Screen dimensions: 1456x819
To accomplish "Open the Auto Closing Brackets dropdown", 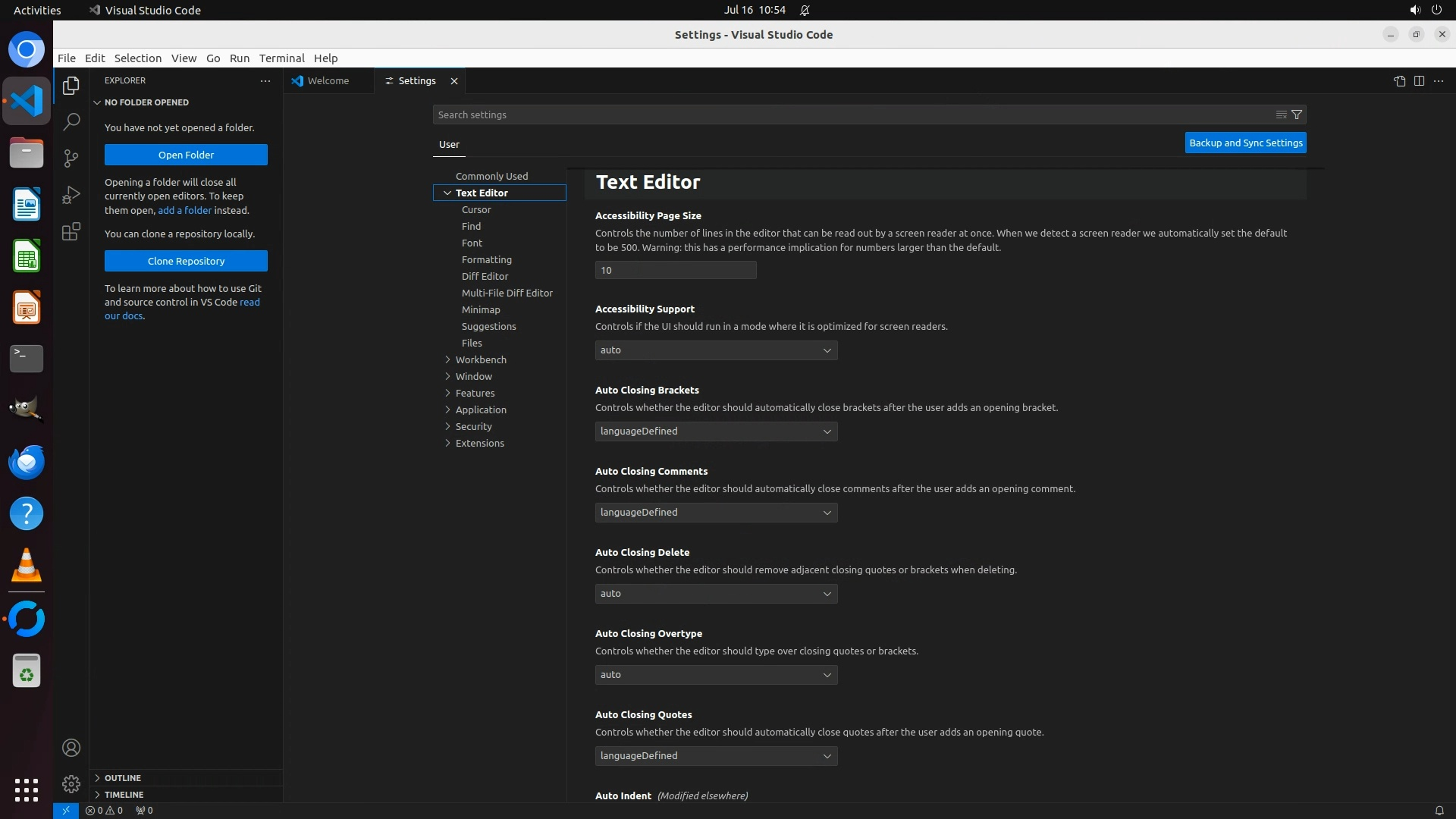I will (x=716, y=431).
